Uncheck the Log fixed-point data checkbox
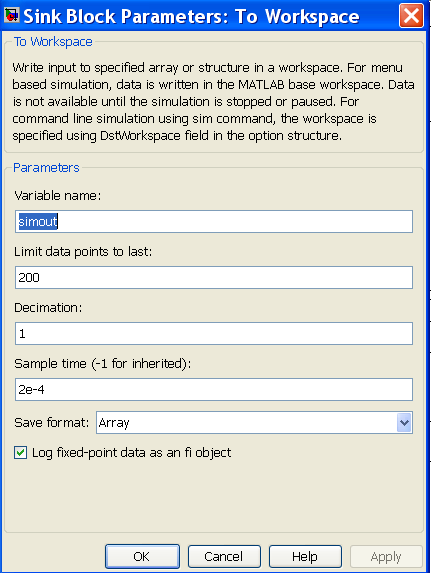 (20, 453)
